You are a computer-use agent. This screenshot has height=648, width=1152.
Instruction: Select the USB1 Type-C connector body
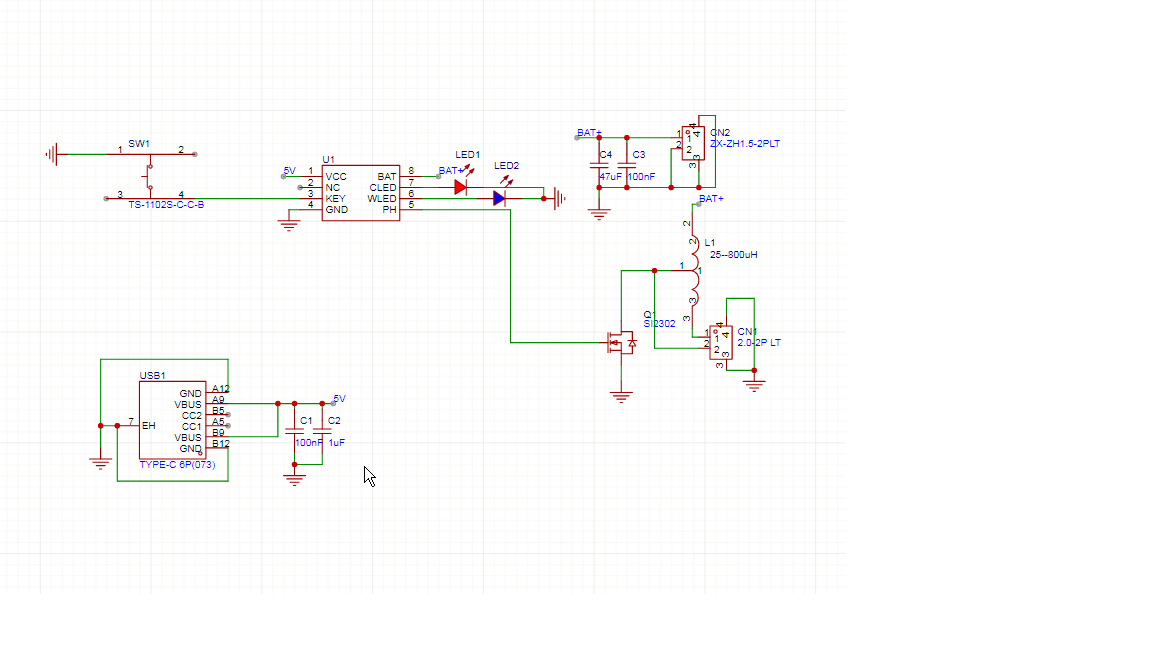pyautogui.click(x=172, y=420)
